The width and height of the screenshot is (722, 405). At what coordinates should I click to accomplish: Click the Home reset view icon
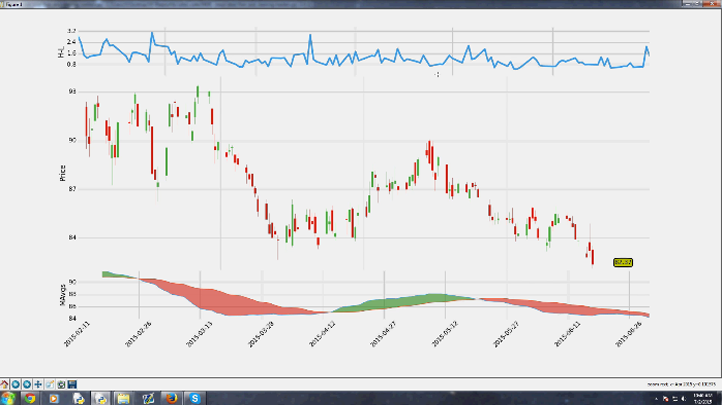pyautogui.click(x=5, y=383)
